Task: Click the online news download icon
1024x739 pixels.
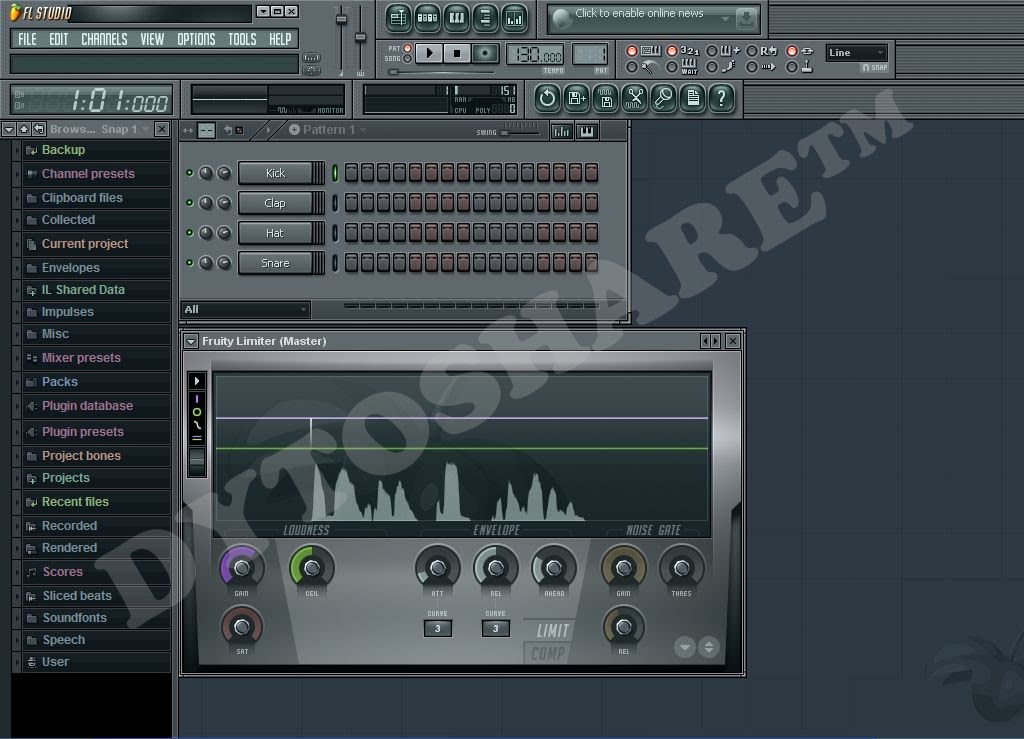Action: click(746, 19)
